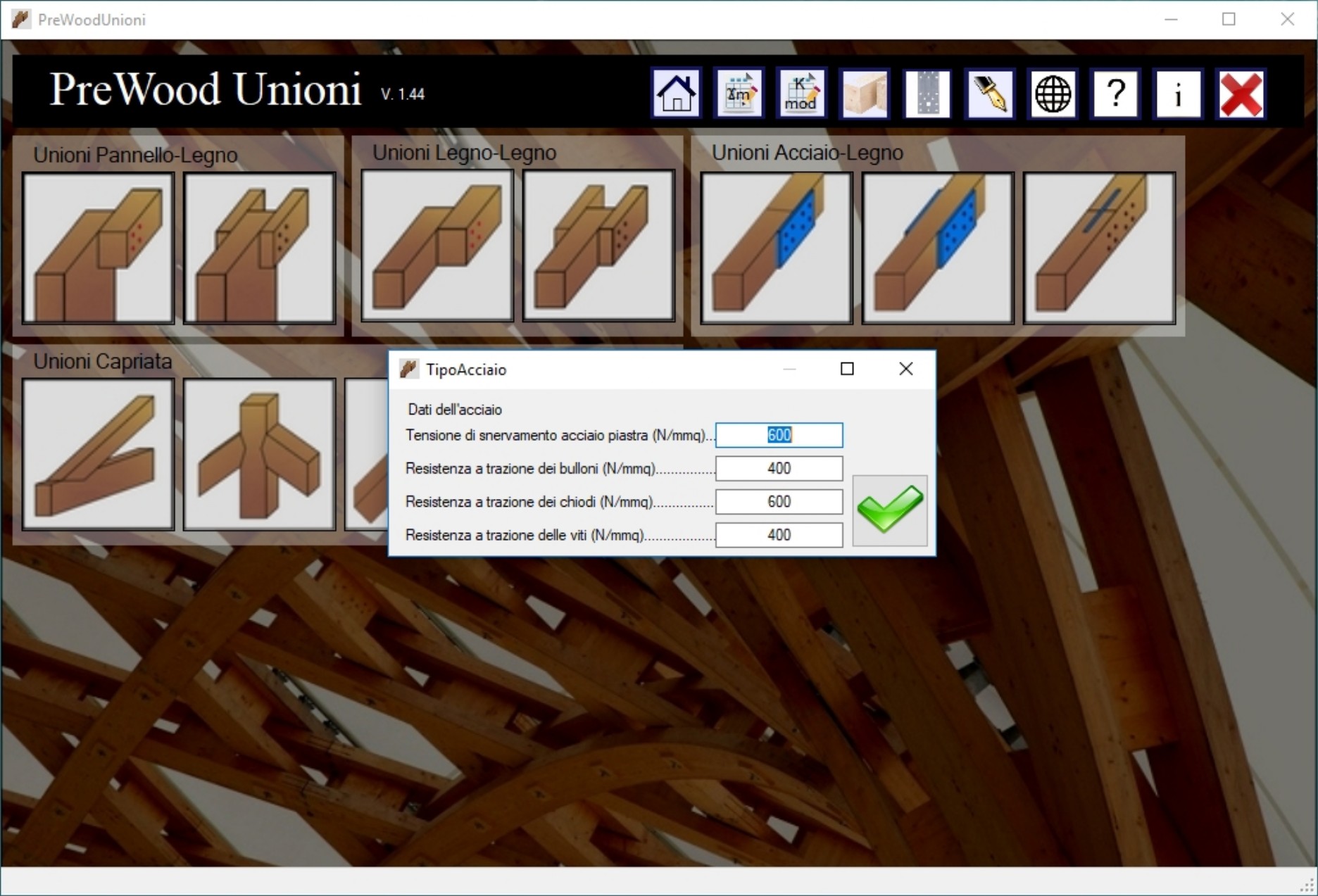Image resolution: width=1318 pixels, height=896 pixels.
Task: Edit the plate yield stress field (Tensione di snervamento)
Action: [x=779, y=435]
